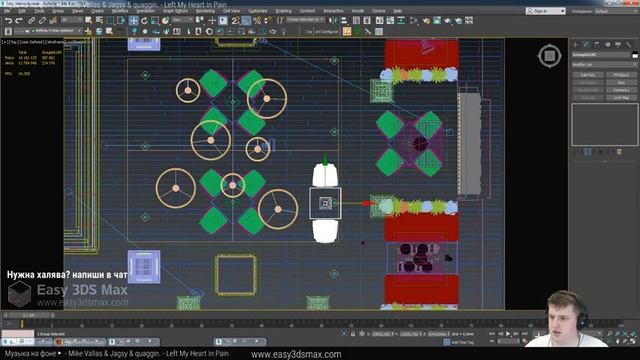
Task: Toggle the Ribbon display icon
Action: (x=380, y=20)
